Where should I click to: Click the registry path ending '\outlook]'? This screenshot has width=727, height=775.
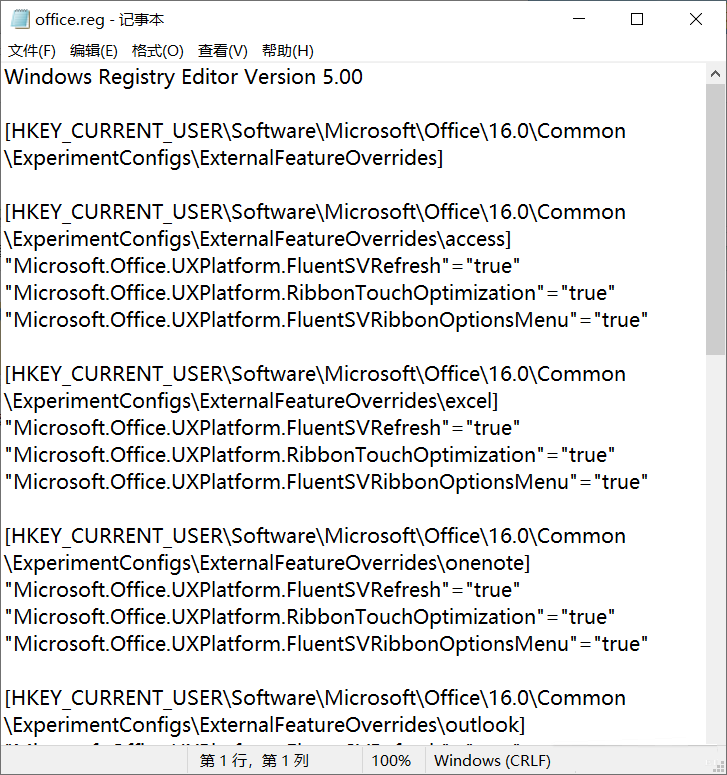click(x=315, y=712)
